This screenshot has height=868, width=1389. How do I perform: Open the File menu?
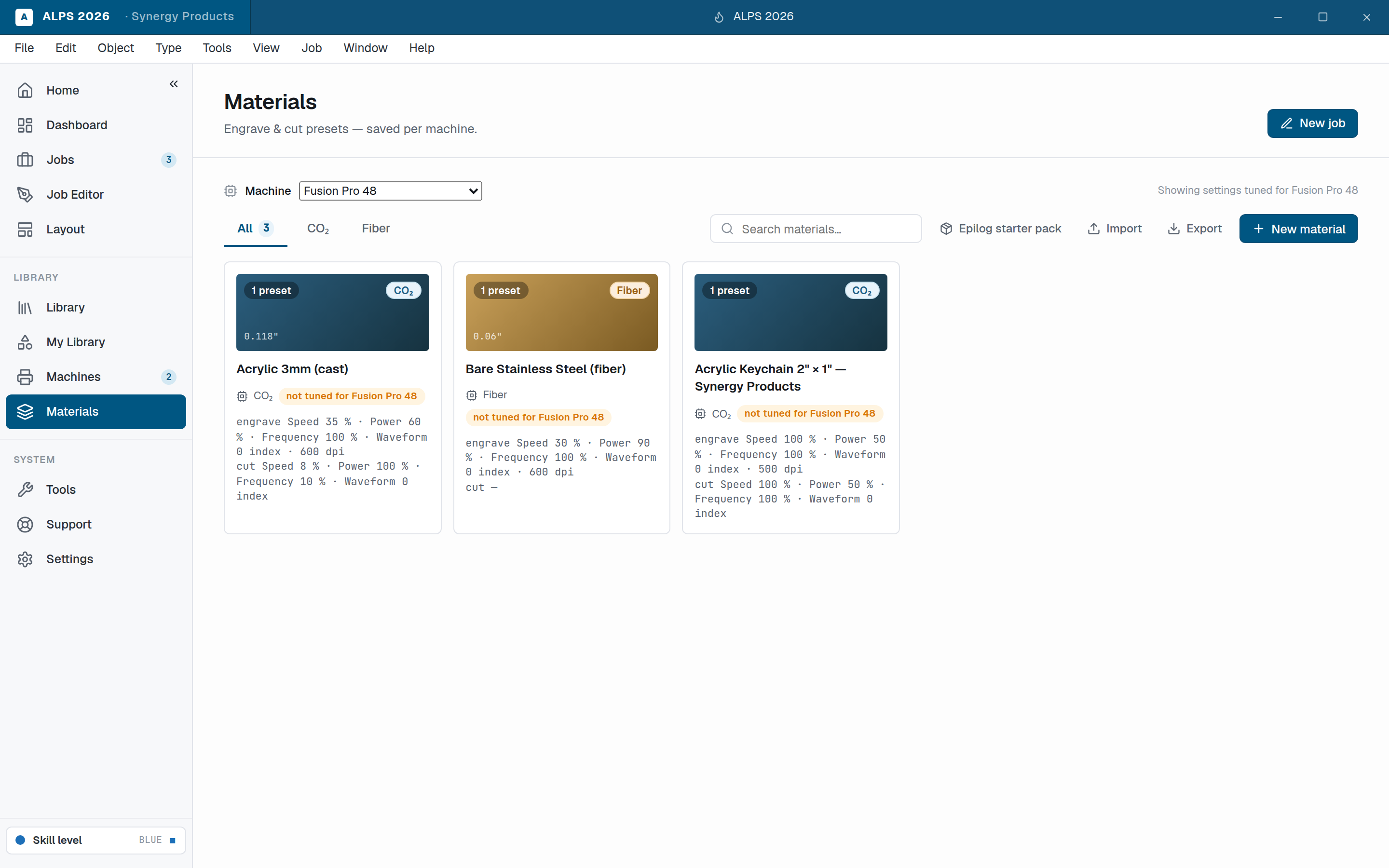click(24, 48)
